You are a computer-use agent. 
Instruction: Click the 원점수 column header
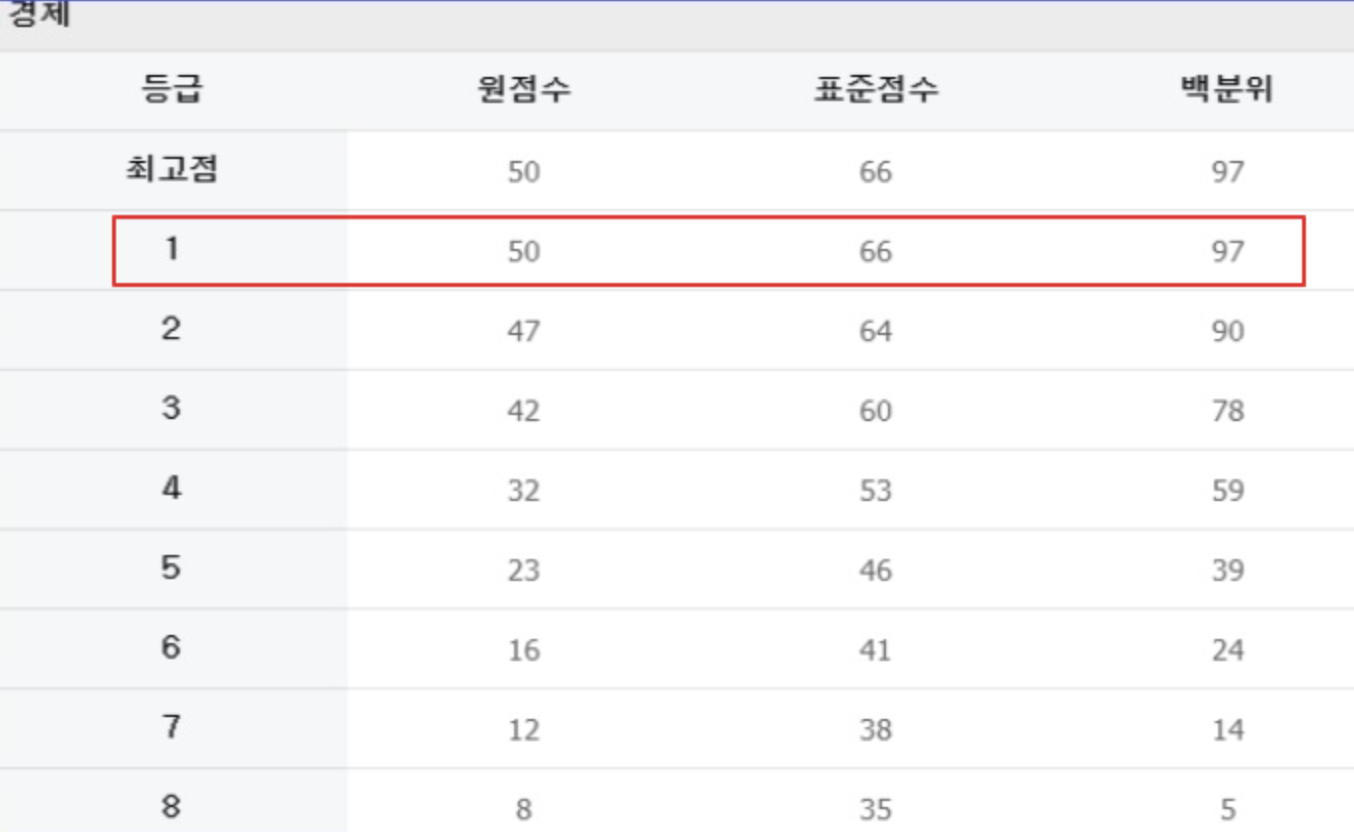523,91
